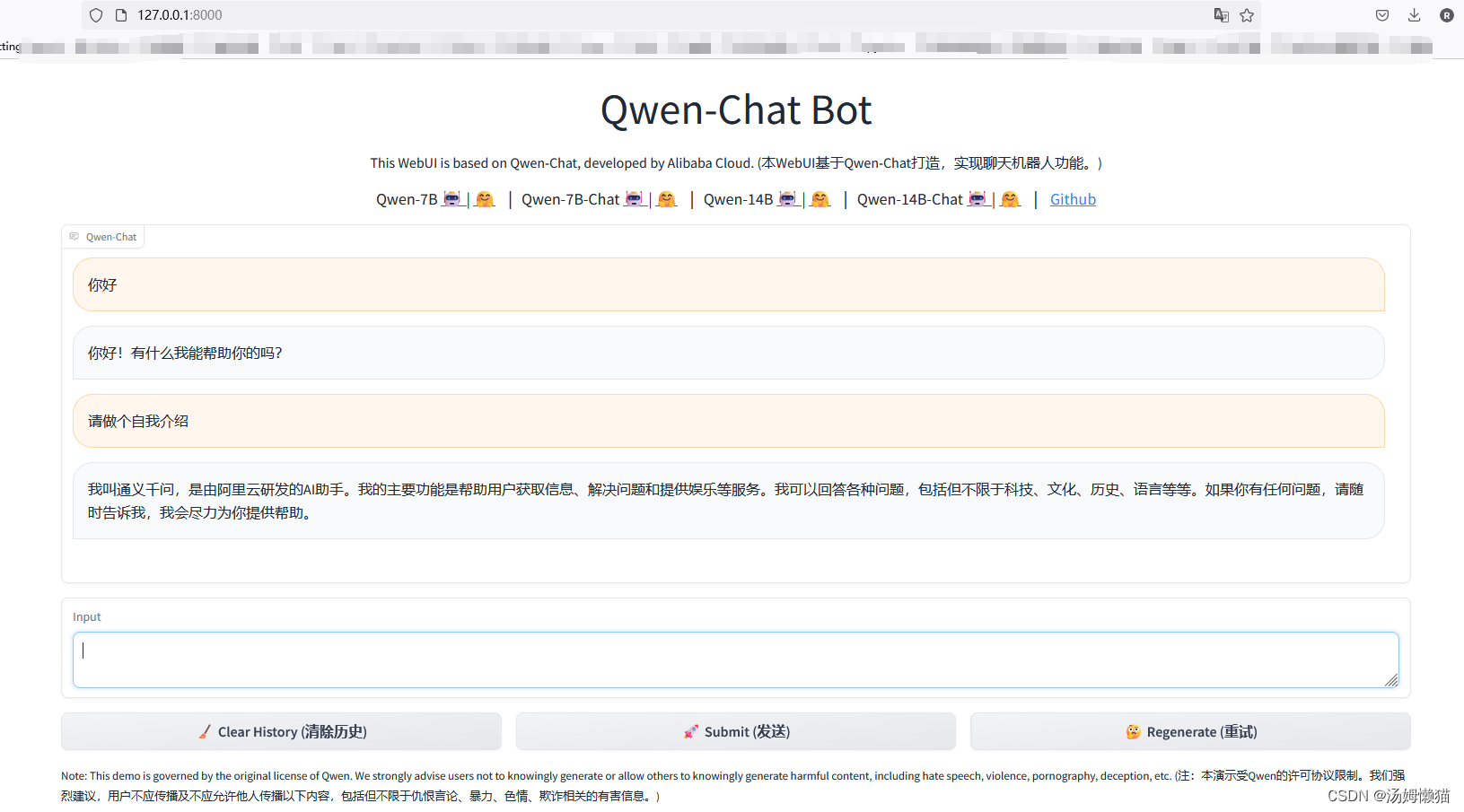1464x812 pixels.
Task: Click the 'Qwen-7B' model name text
Action: click(x=407, y=199)
